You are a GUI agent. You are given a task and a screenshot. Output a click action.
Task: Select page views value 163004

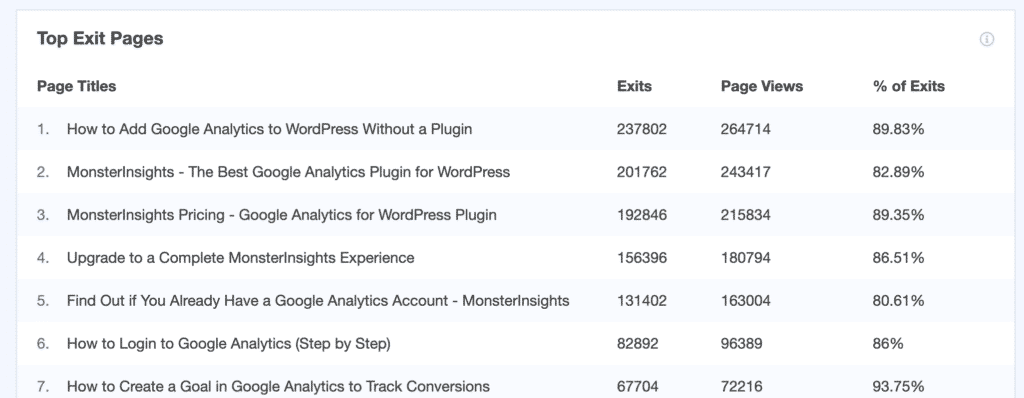pos(746,301)
